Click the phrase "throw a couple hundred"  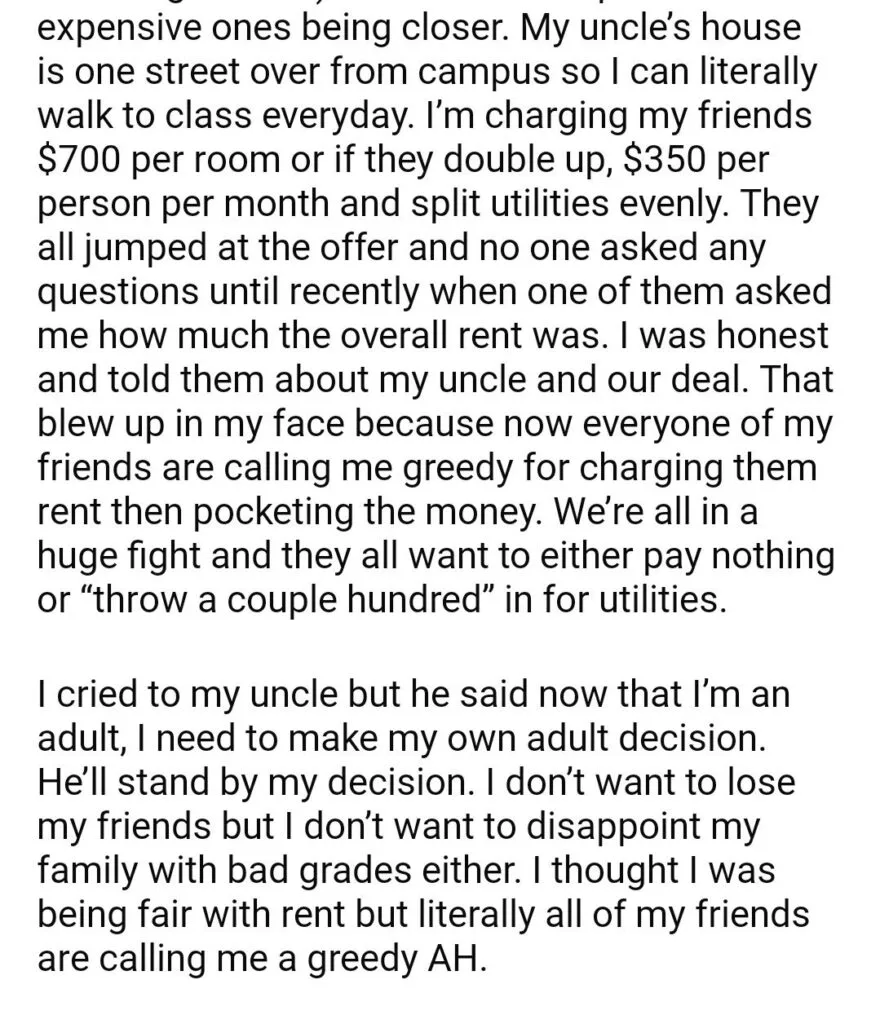pyautogui.click(x=288, y=600)
